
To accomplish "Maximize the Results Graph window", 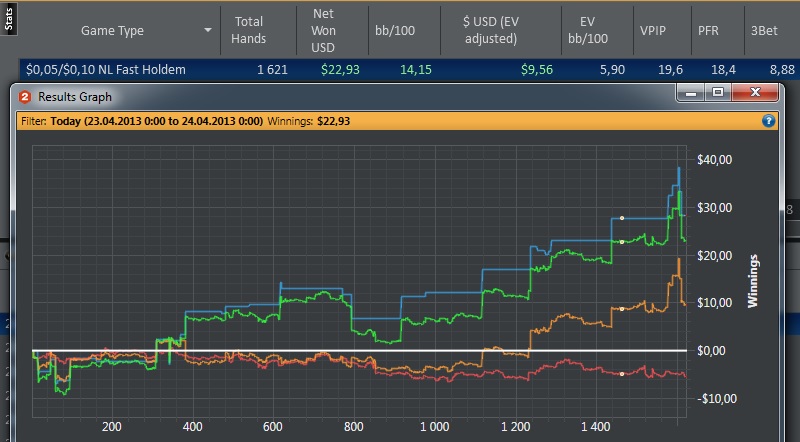I will pos(717,93).
